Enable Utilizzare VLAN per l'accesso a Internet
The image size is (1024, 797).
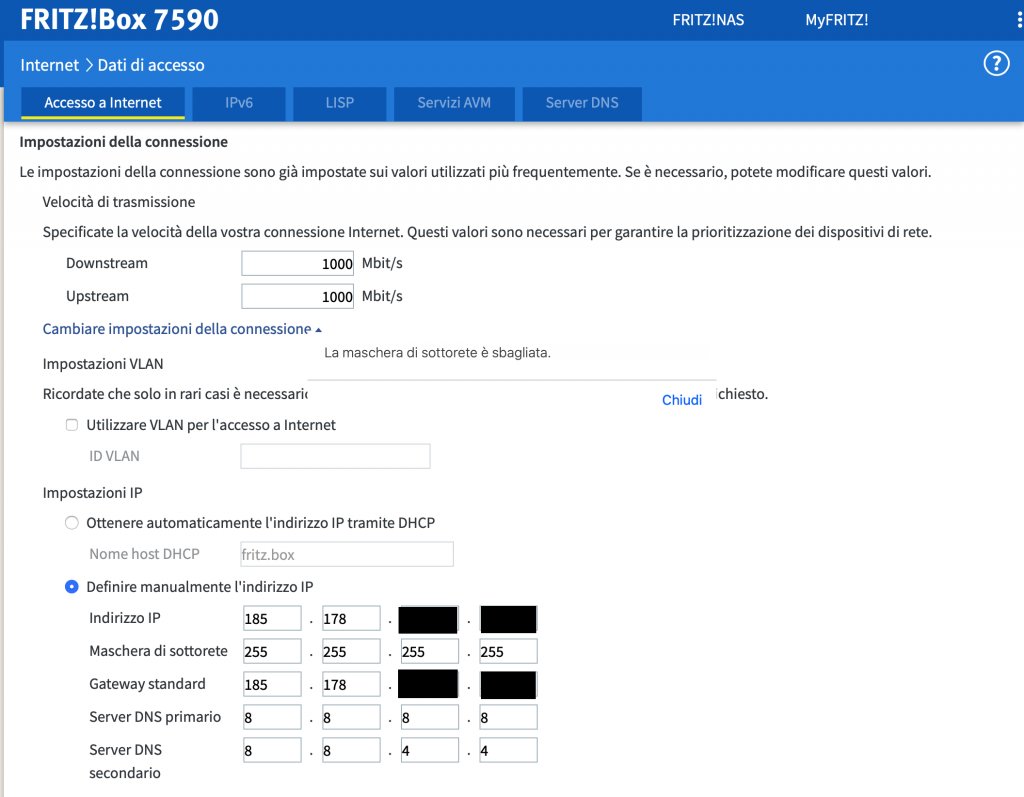[72, 425]
